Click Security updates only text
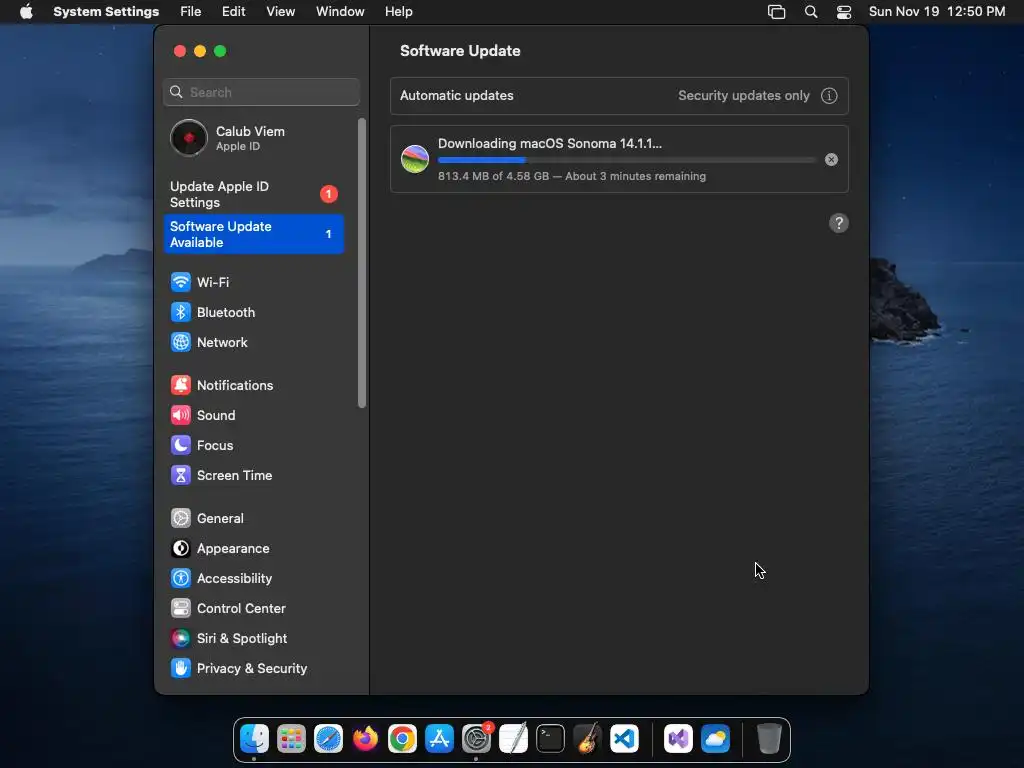This screenshot has height=768, width=1024. click(743, 95)
